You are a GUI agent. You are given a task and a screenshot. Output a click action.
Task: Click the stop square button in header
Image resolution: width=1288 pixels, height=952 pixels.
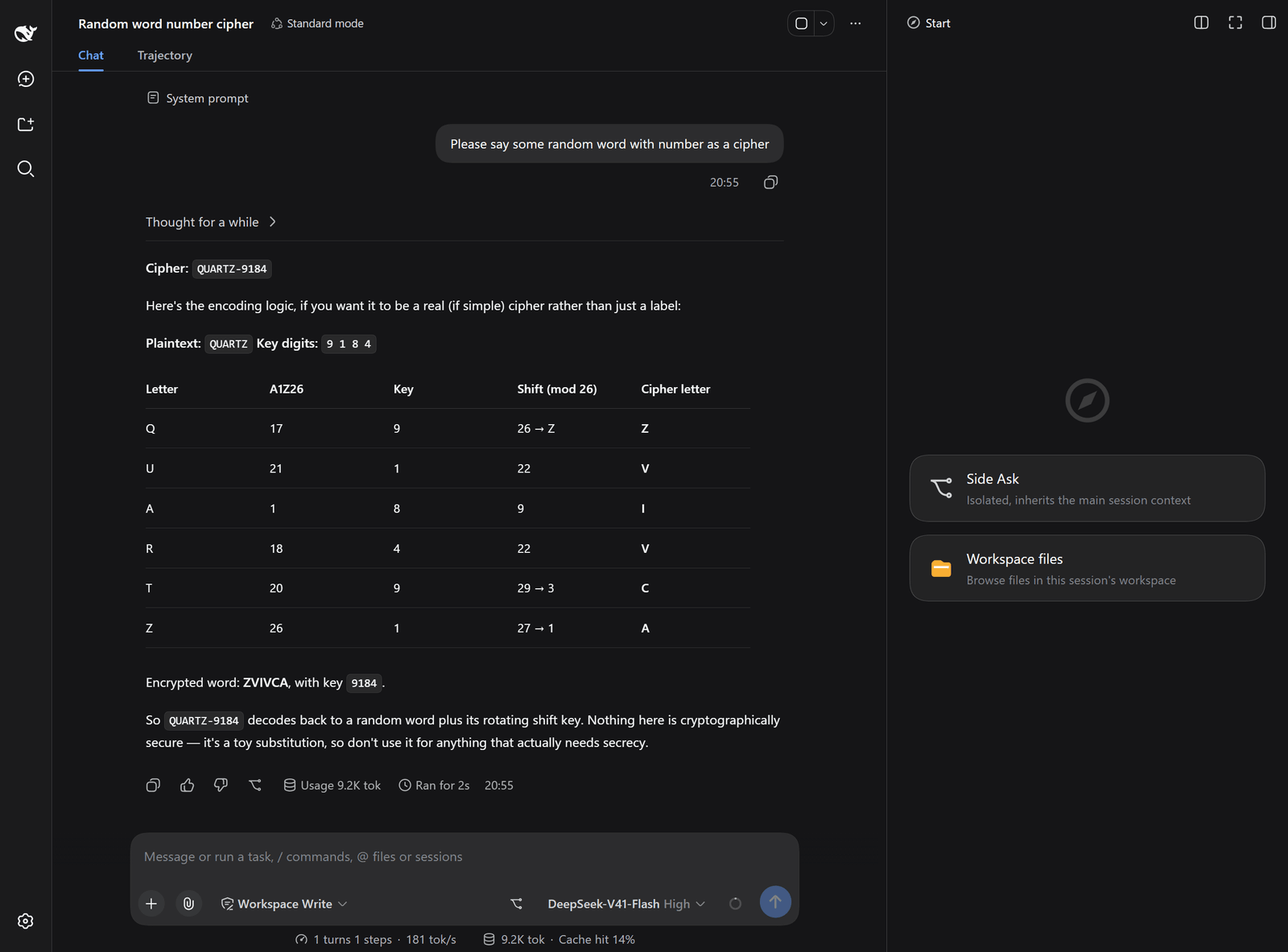pos(801,23)
